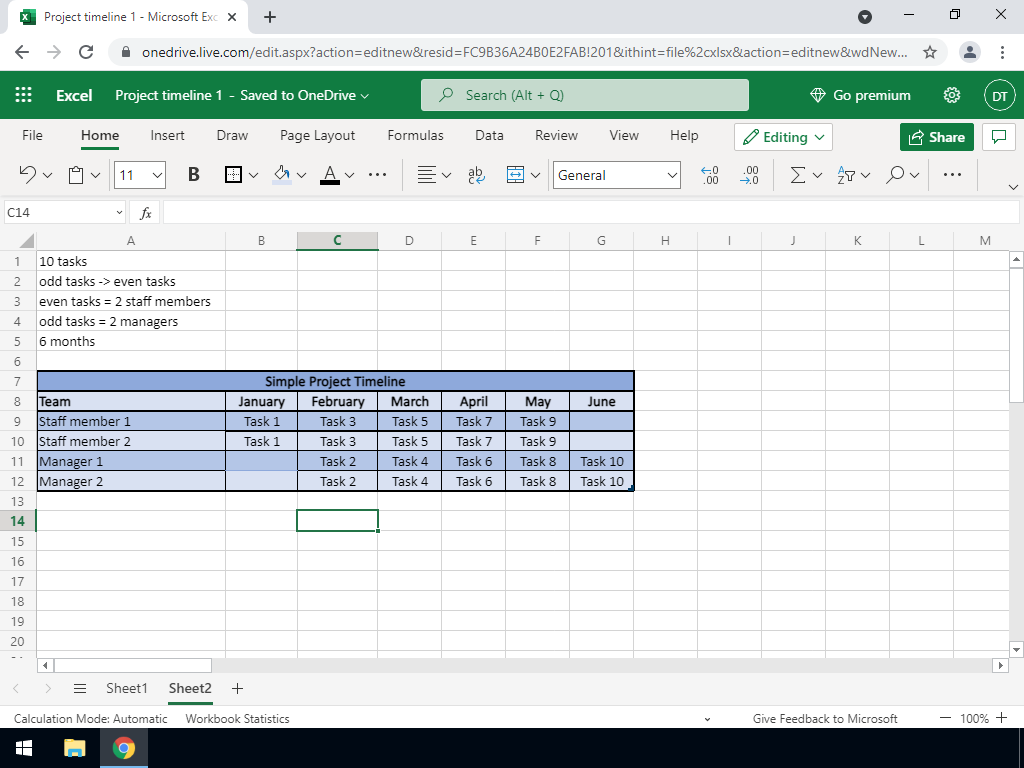The height and width of the screenshot is (768, 1024).
Task: Switch to the Data tab
Action: (489, 135)
